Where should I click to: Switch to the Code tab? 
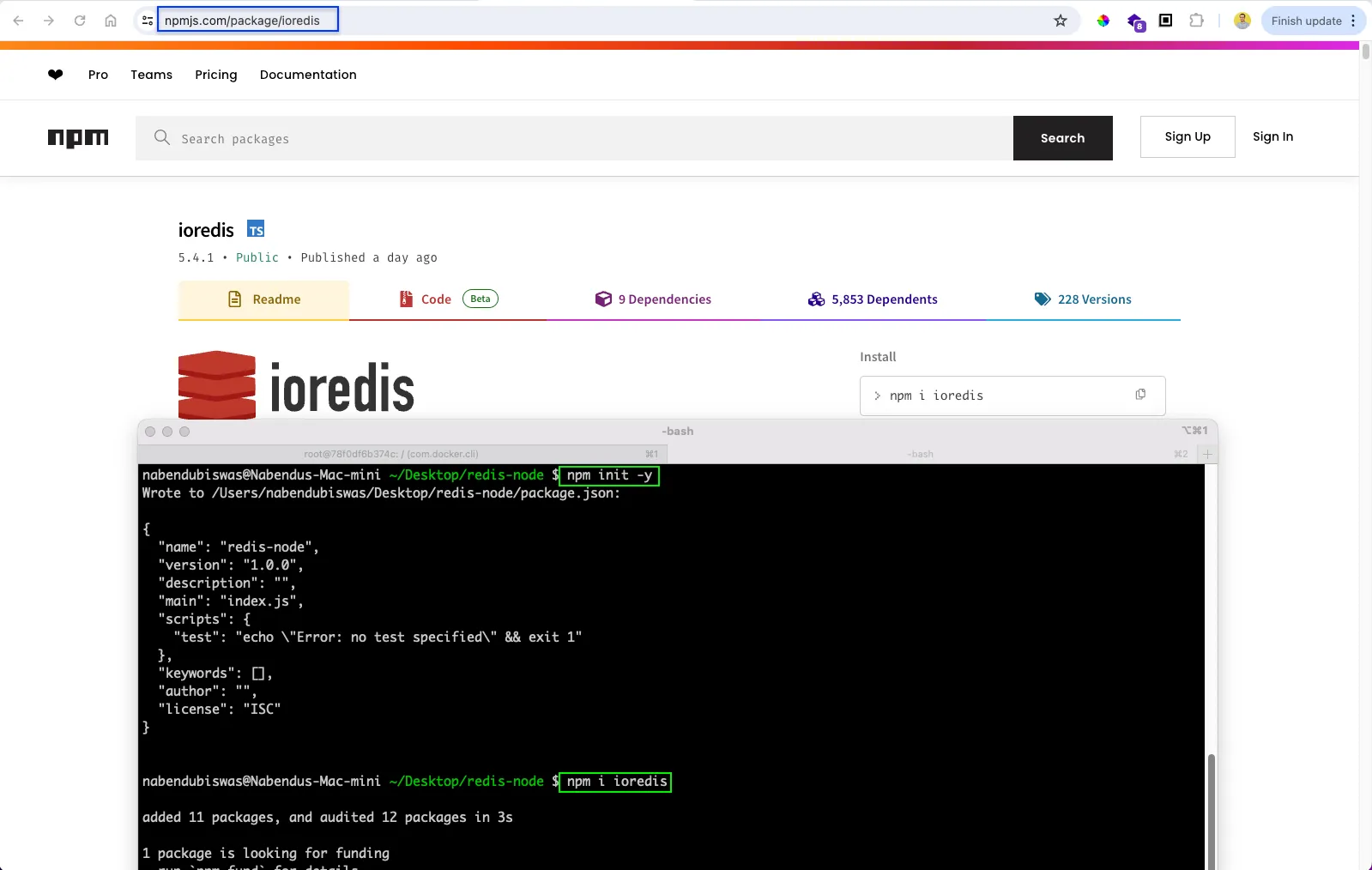tap(448, 299)
